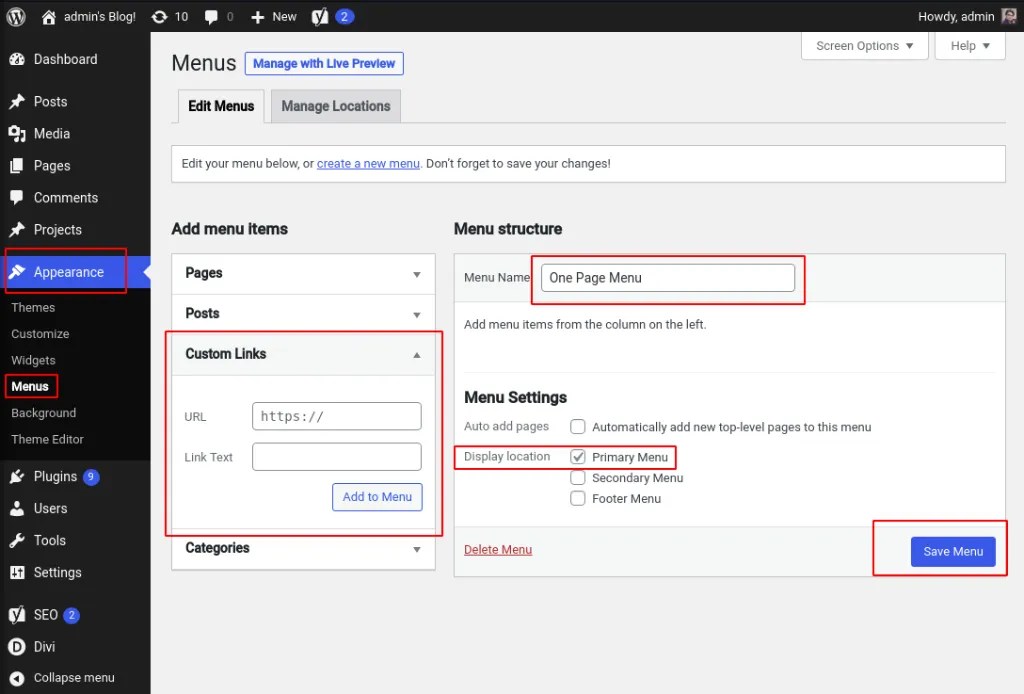The width and height of the screenshot is (1024, 694).
Task: Open the Plugins sidebar icon
Action: click(17, 476)
